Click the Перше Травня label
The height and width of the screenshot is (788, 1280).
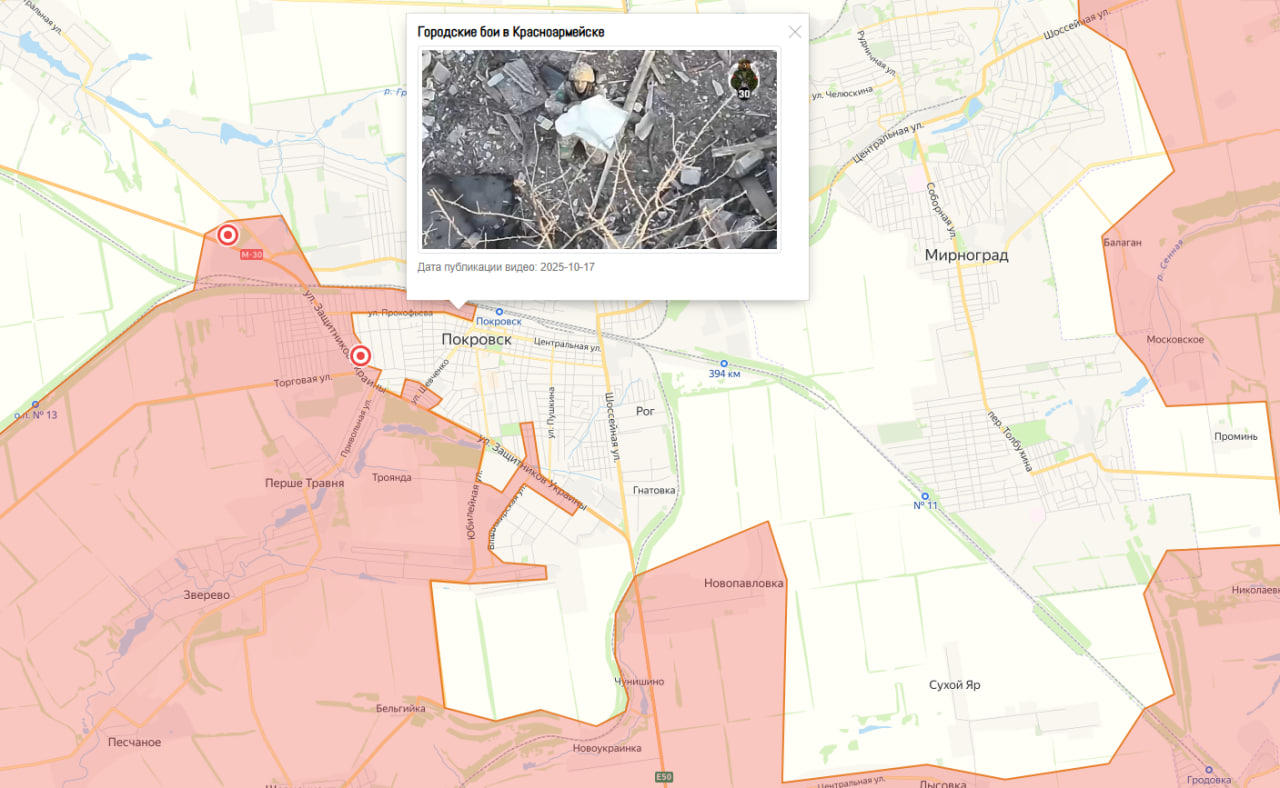pos(304,483)
